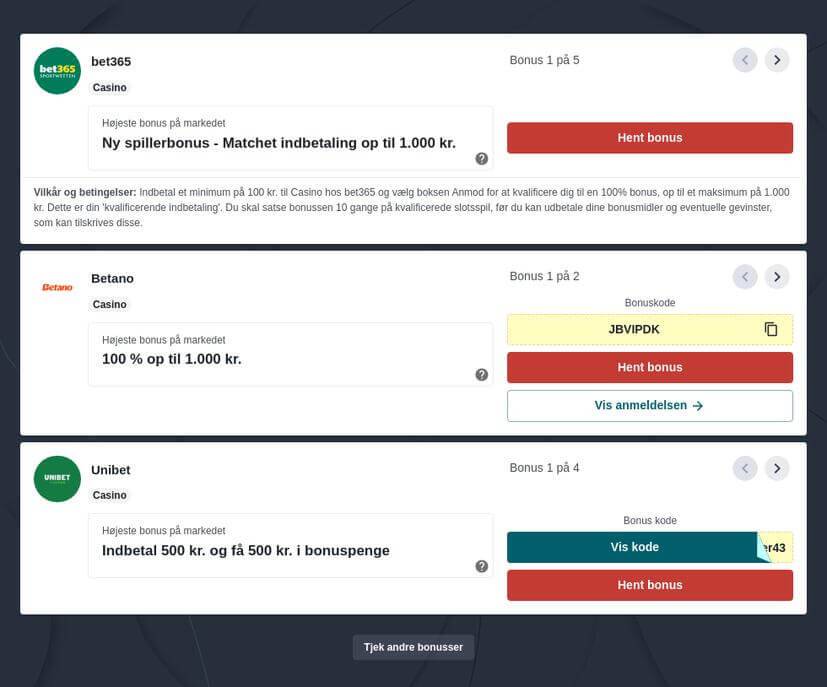This screenshot has height=687, width=827.
Task: Click Hent bonus for Unibet
Action: coord(650,585)
